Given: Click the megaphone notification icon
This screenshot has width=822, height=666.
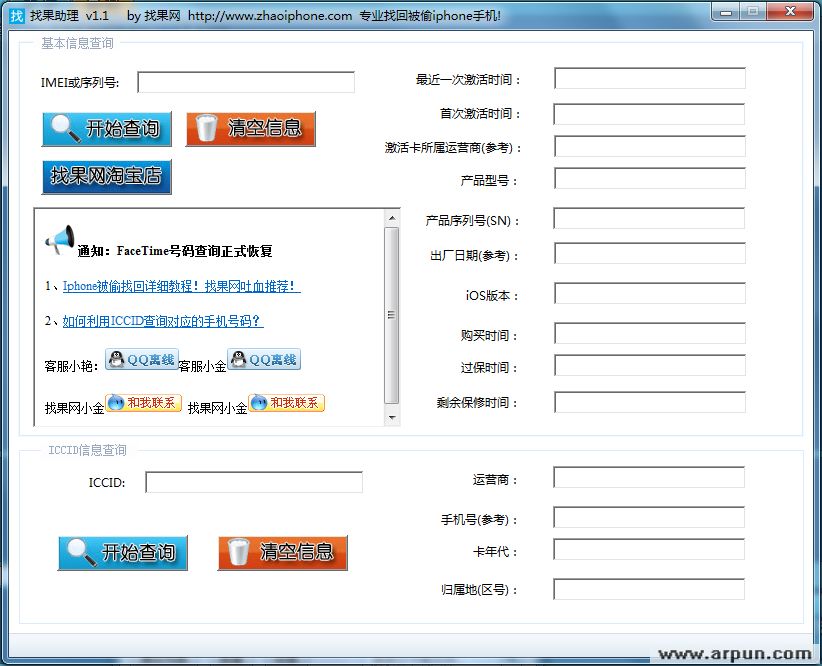Looking at the screenshot, I should [x=59, y=240].
